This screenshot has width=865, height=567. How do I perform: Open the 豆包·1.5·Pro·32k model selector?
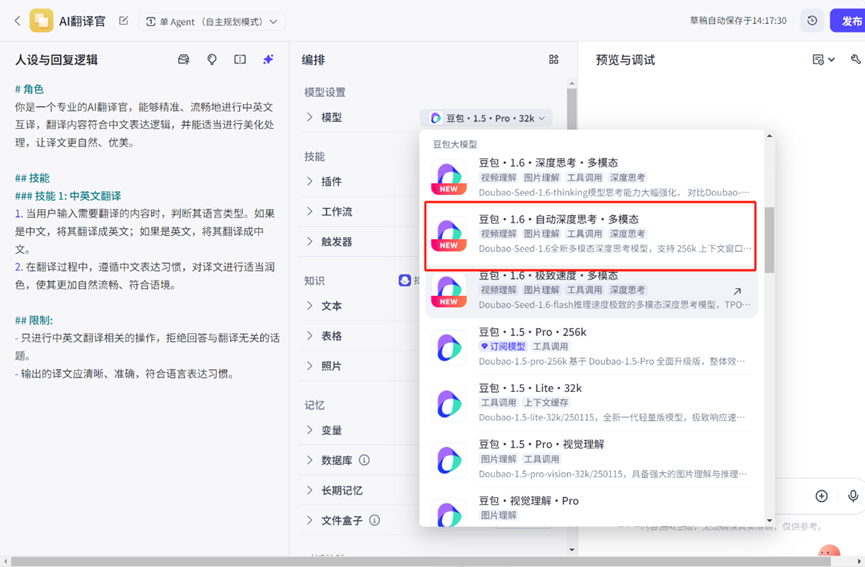[x=487, y=118]
